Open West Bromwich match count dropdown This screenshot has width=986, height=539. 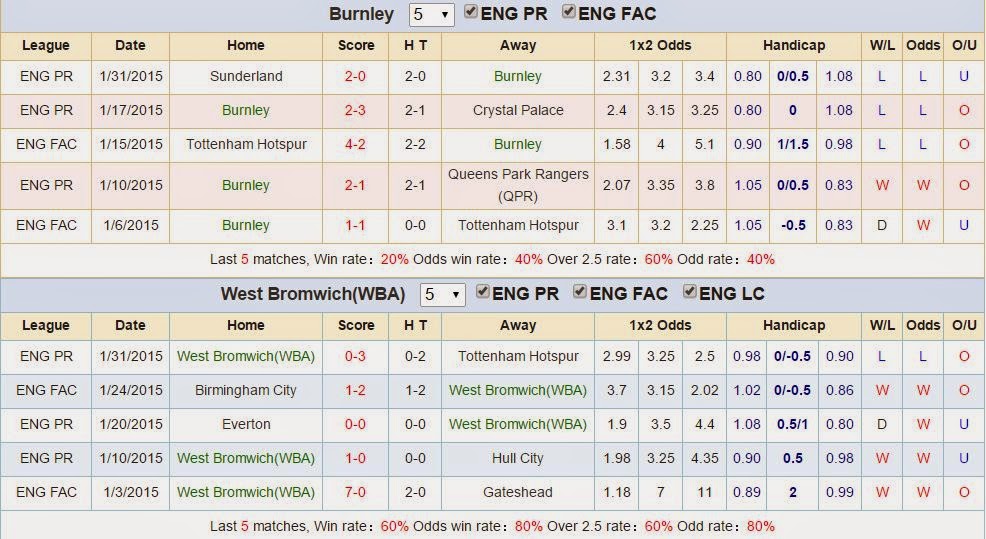[442, 295]
